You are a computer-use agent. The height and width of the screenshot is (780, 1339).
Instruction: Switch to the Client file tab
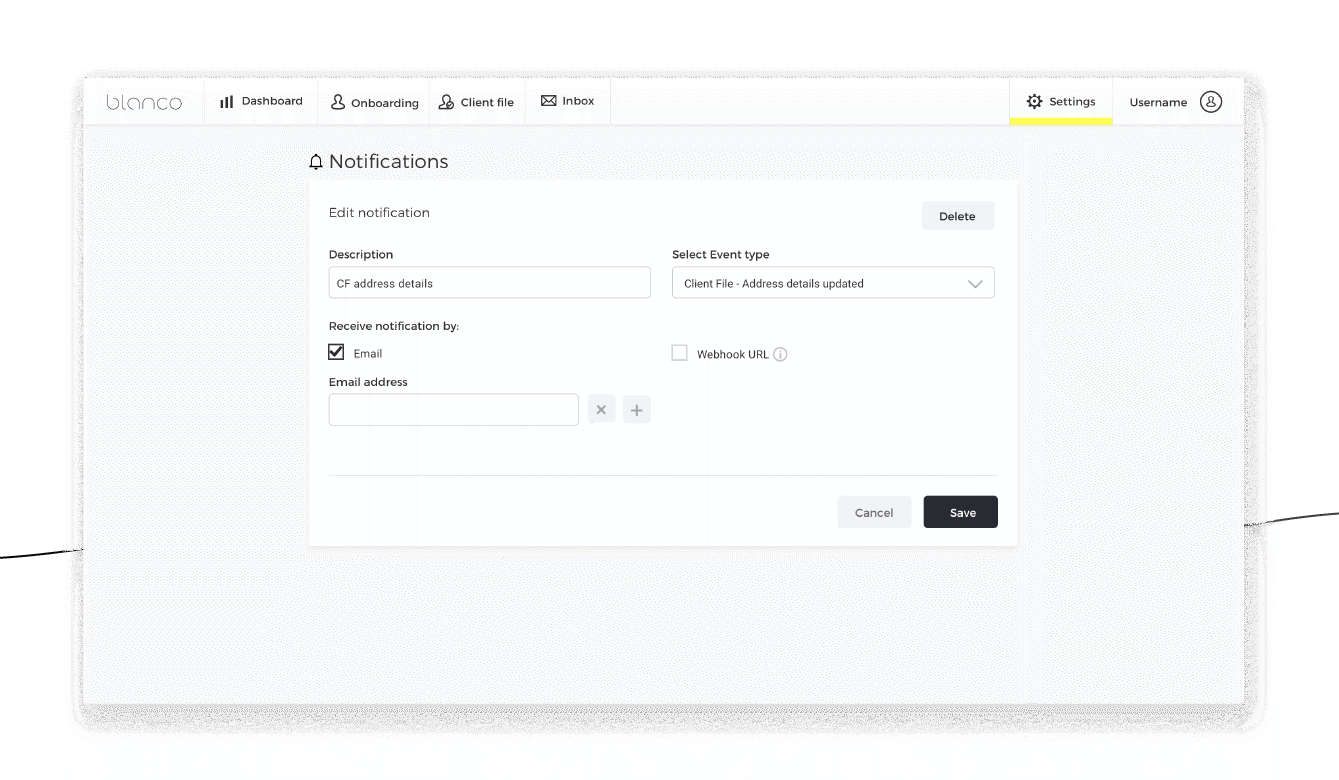[477, 102]
